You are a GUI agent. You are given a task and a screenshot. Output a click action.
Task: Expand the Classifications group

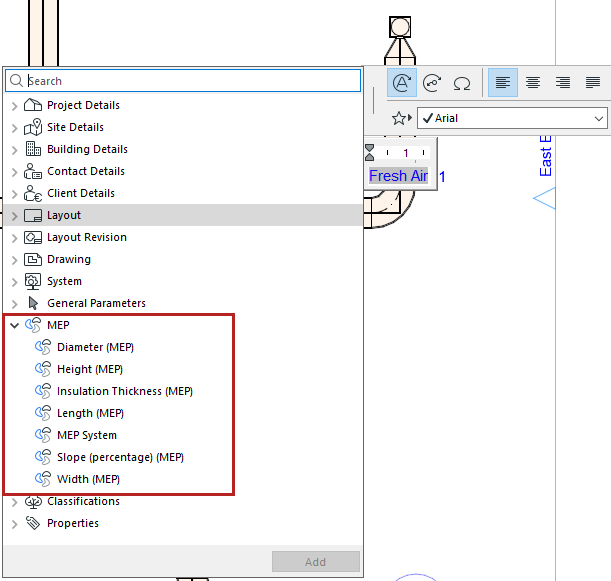(14, 502)
